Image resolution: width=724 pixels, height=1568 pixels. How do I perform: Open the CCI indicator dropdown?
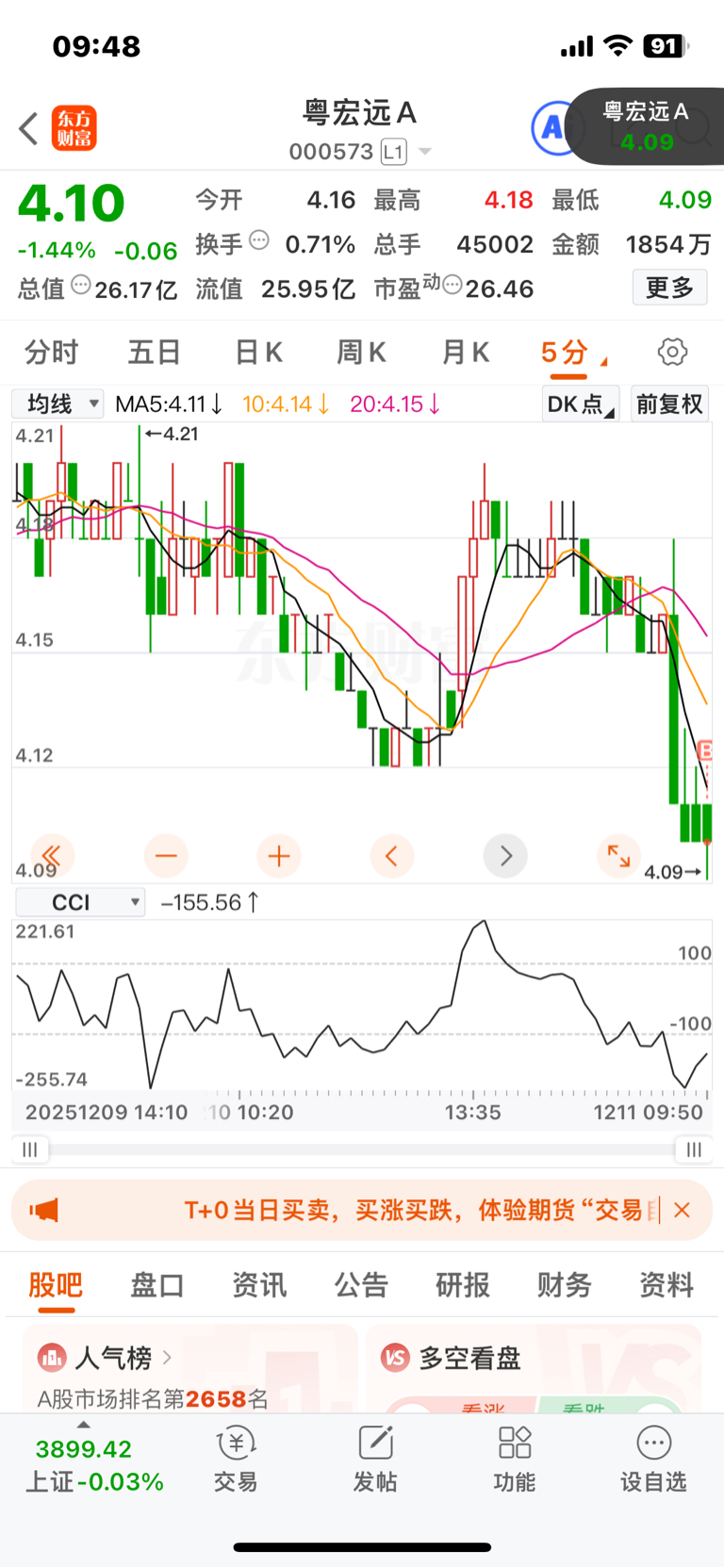[81, 902]
